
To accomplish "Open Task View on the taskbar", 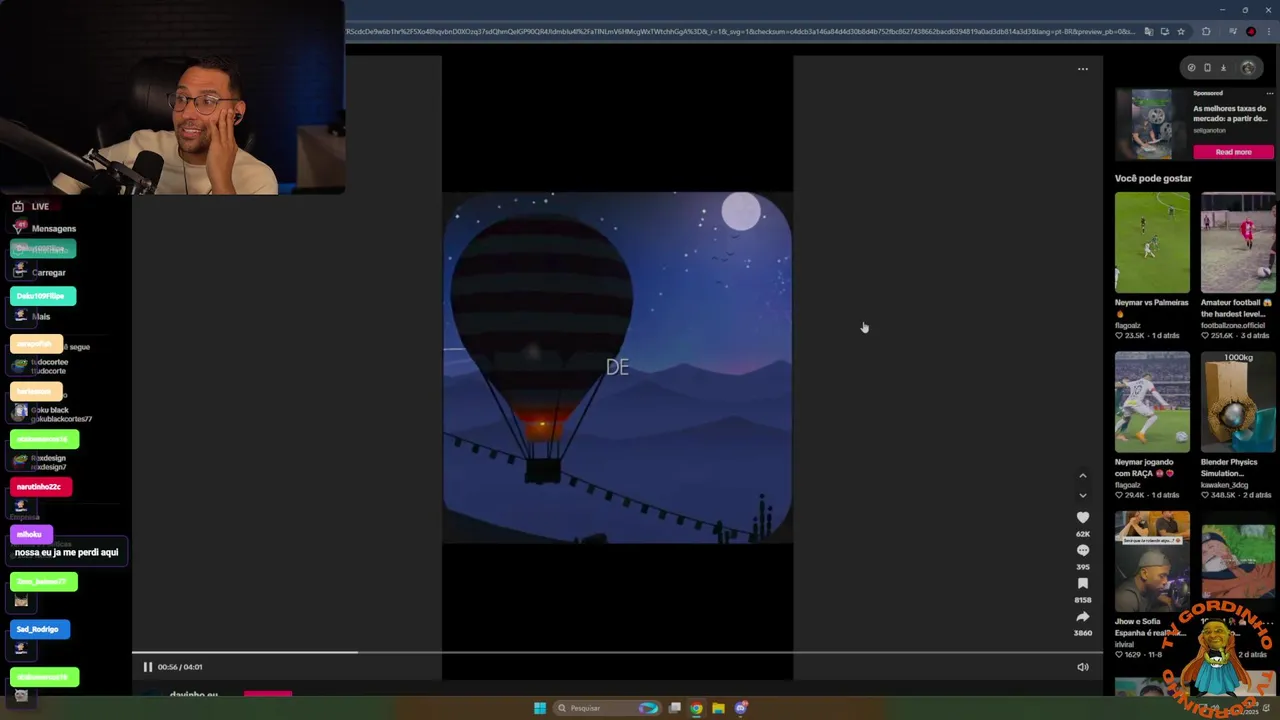I will (x=675, y=708).
